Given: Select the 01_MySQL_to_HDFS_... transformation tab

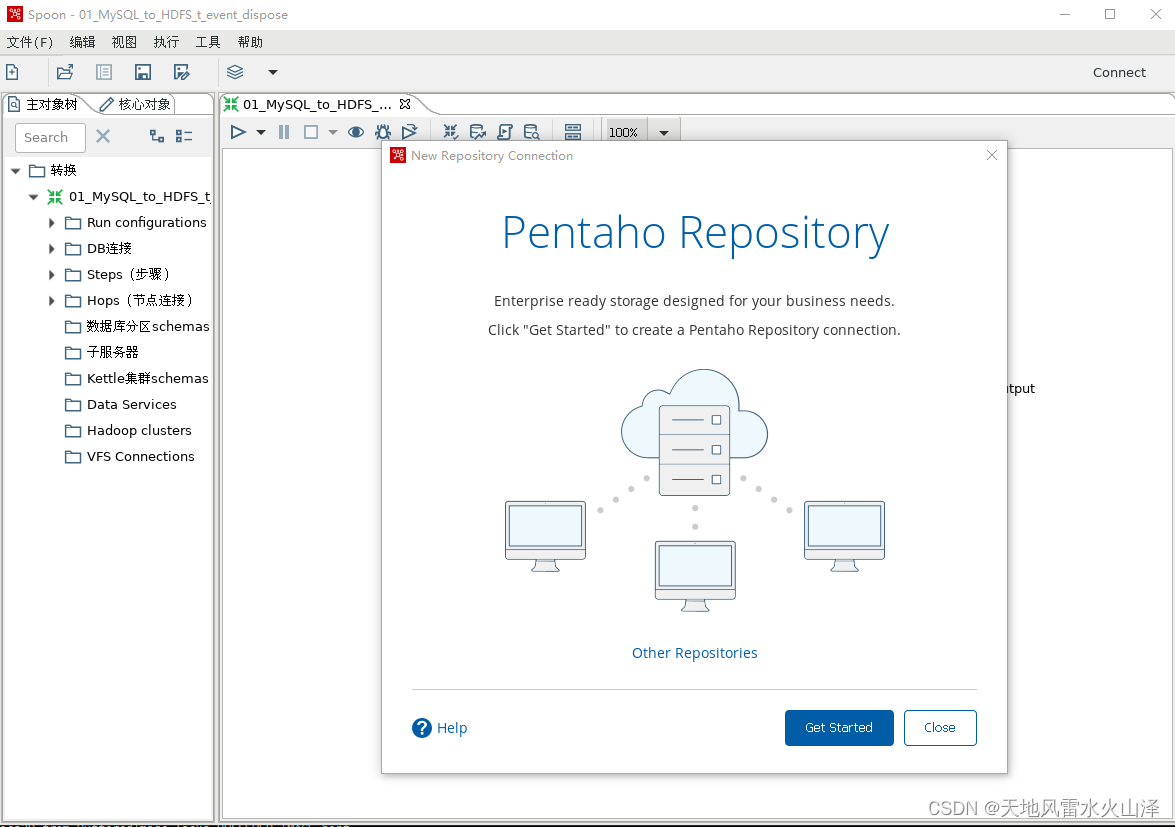Looking at the screenshot, I should coord(309,104).
